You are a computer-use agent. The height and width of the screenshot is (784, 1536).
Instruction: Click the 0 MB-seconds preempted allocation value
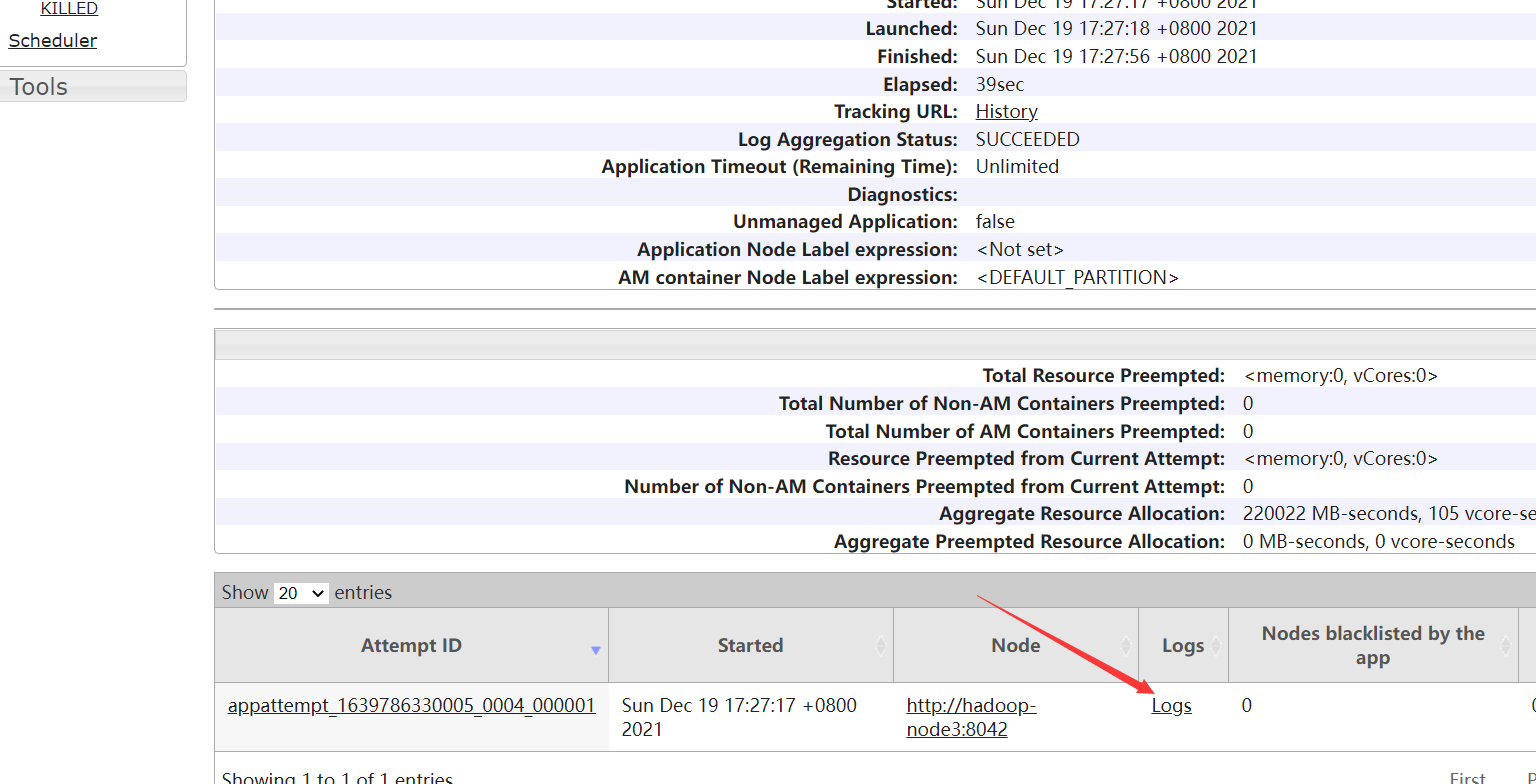tap(1379, 541)
